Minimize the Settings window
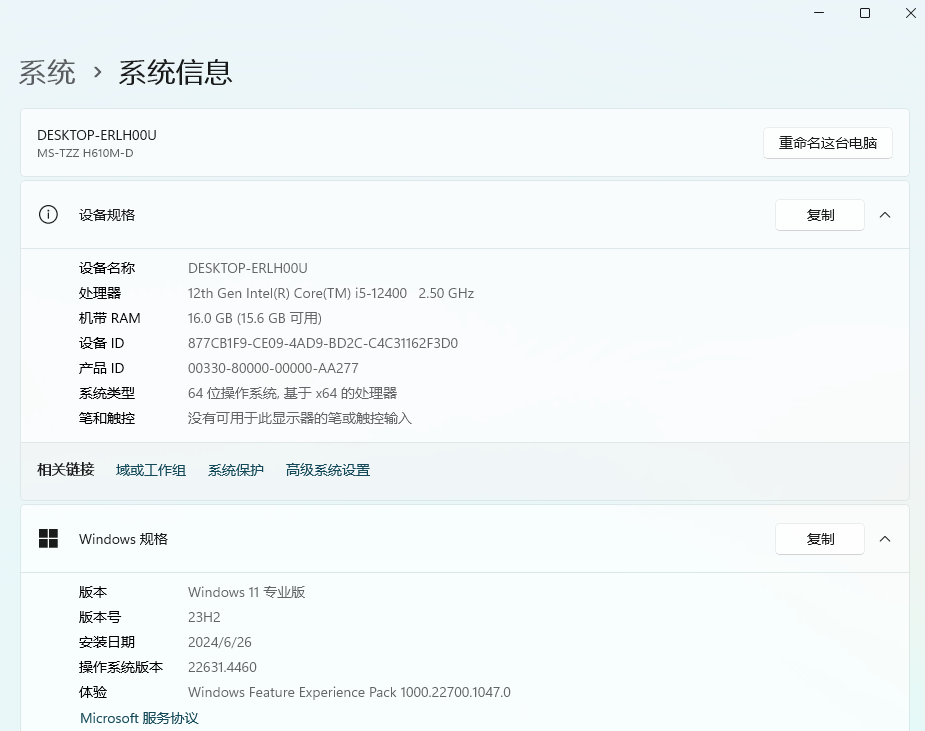 [x=819, y=13]
